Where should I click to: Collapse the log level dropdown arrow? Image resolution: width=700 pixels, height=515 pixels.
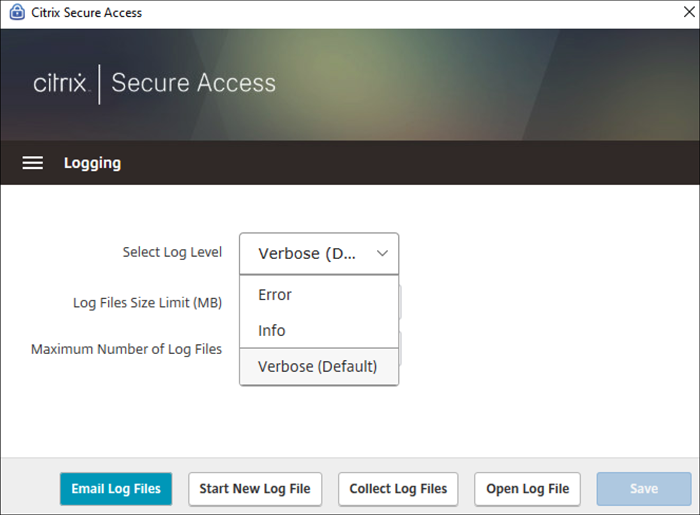tap(382, 254)
